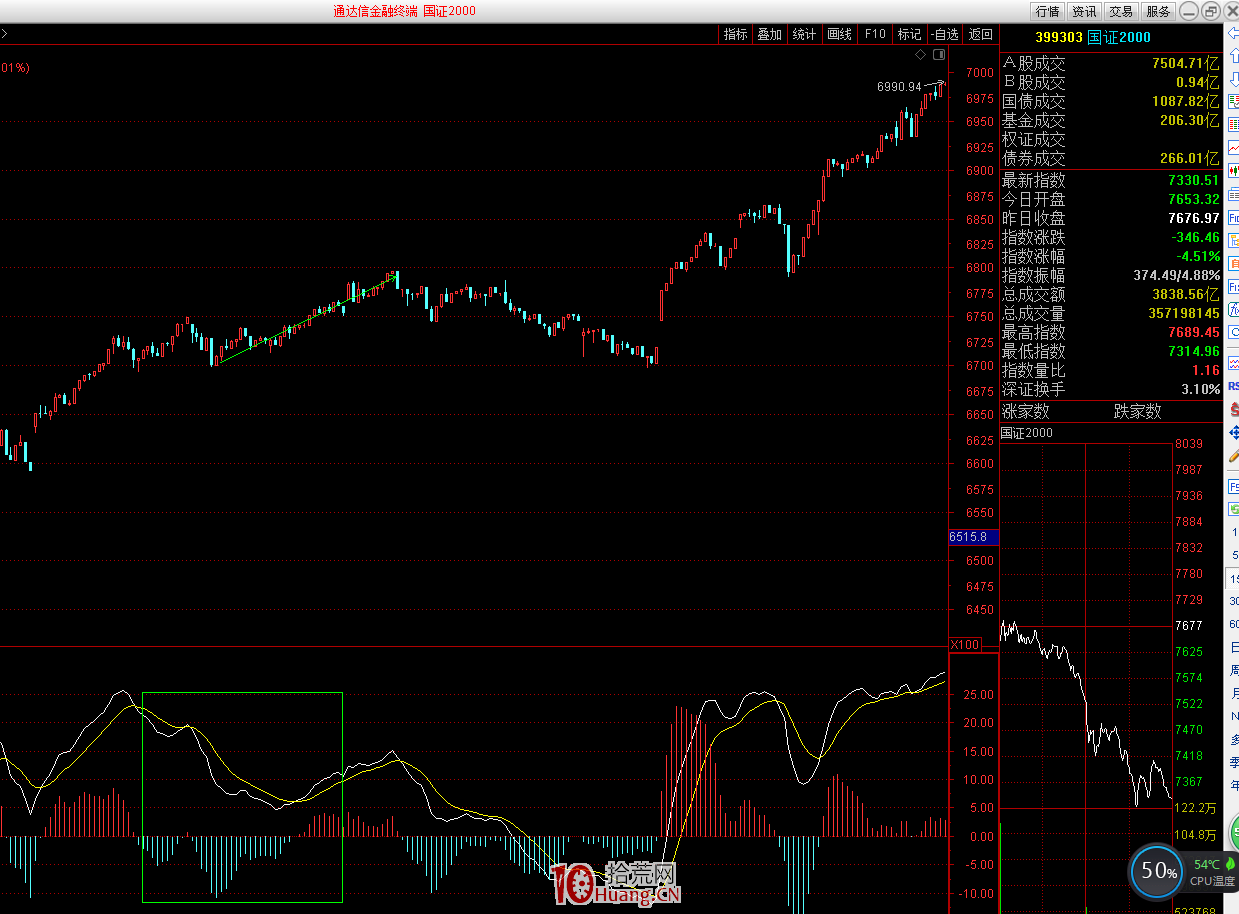Open the 资讯 menu
This screenshot has height=914, width=1239.
pyautogui.click(x=1084, y=11)
